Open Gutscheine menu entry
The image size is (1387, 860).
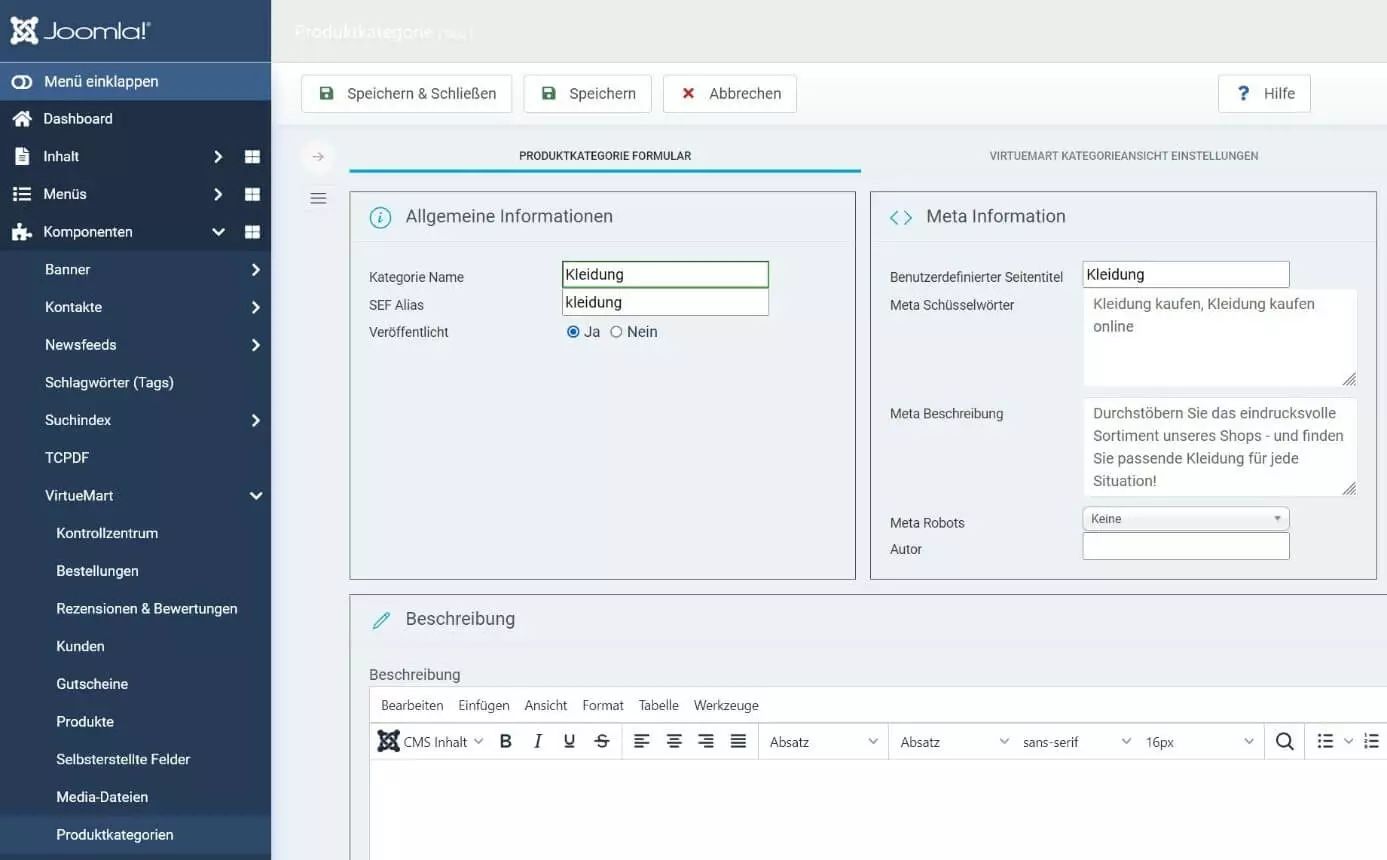92,684
